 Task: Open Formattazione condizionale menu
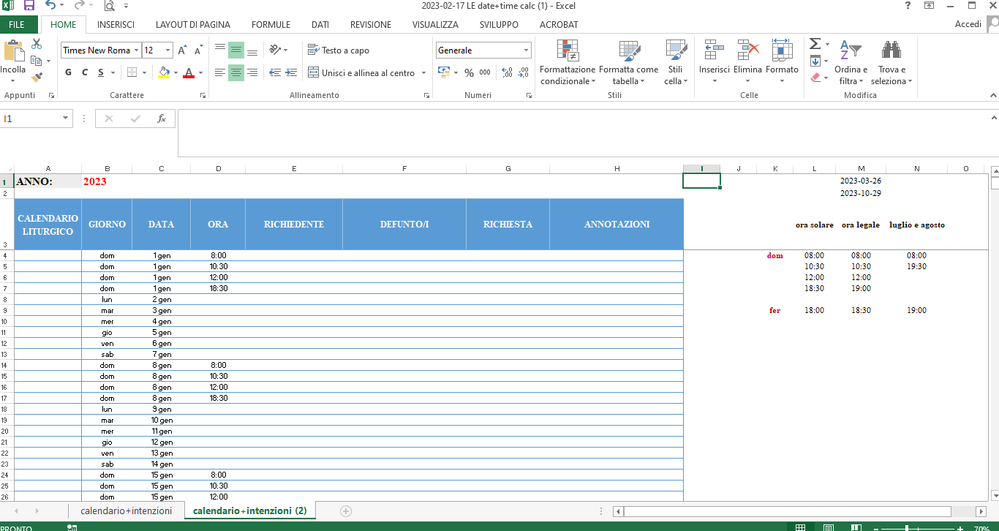[x=568, y=62]
